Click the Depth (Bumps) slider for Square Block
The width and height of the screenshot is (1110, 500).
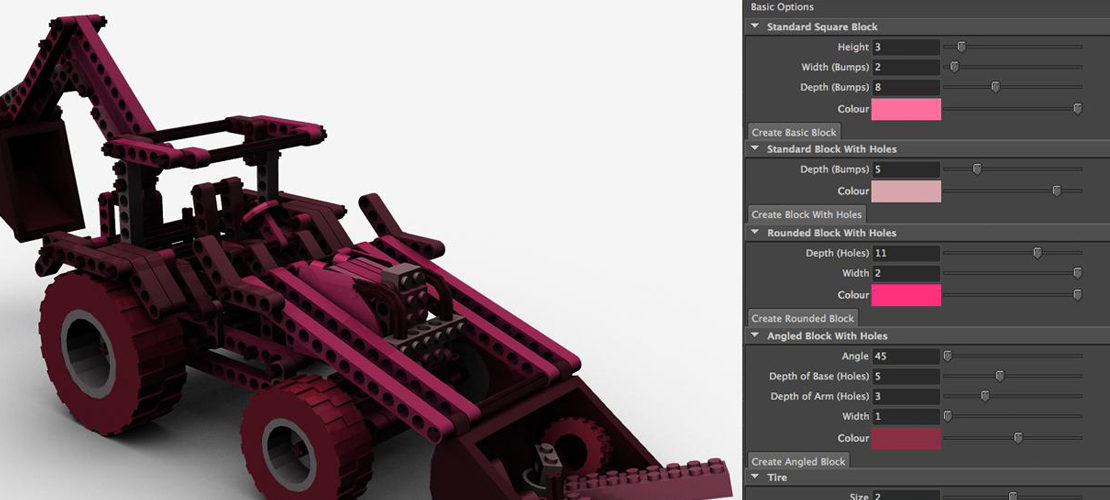click(995, 87)
